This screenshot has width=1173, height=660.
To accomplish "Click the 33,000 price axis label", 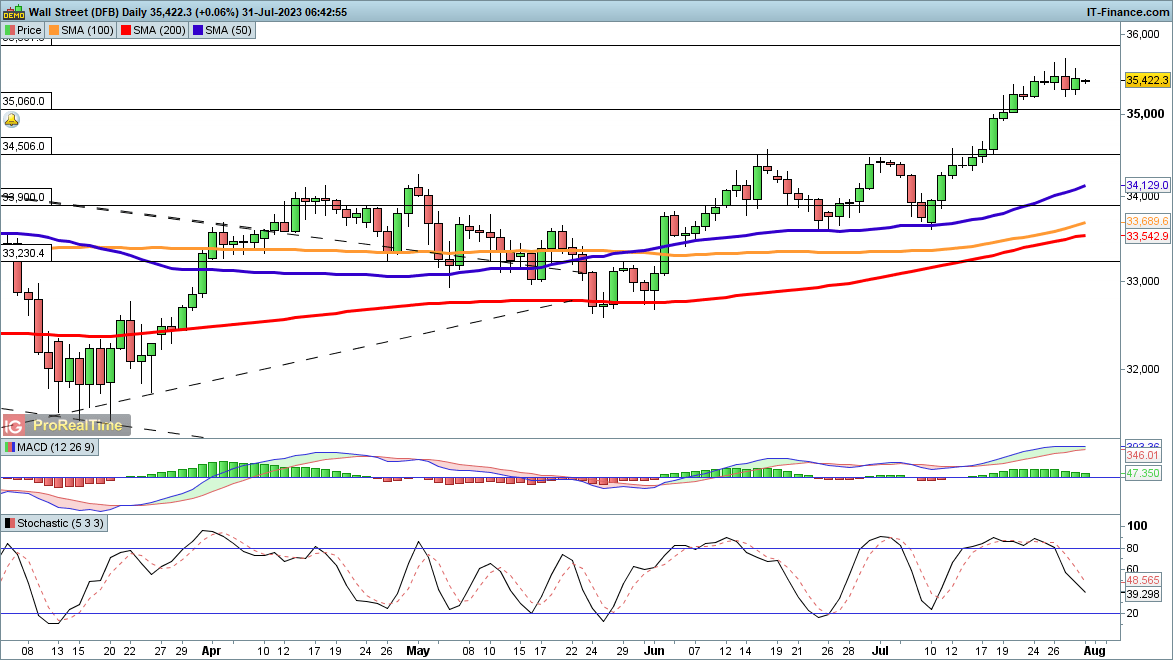I will click(x=1143, y=281).
